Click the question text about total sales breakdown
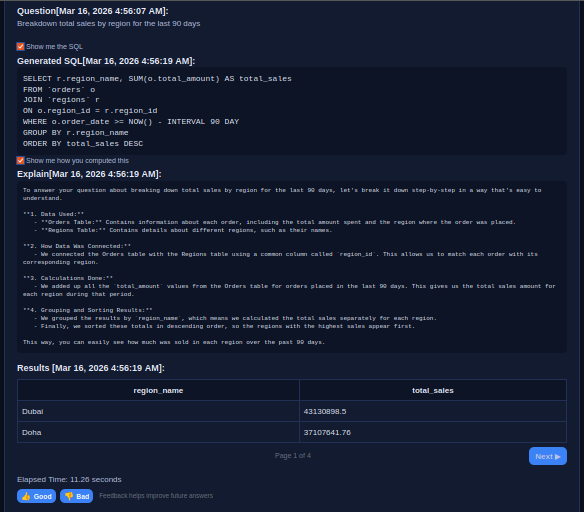The image size is (584, 512). point(109,23)
